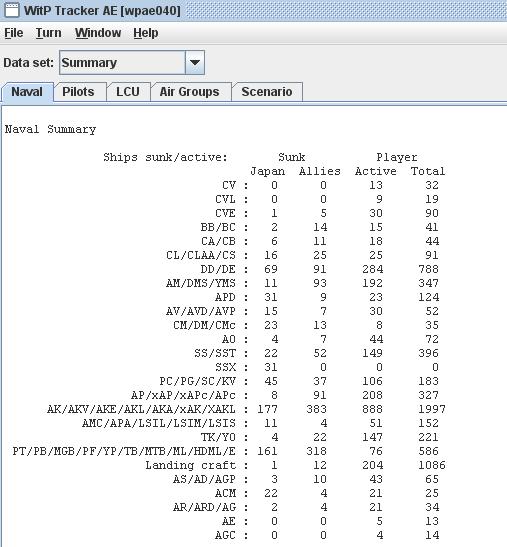
Task: Click the WitP Tracker window icon
Action: 11,10
